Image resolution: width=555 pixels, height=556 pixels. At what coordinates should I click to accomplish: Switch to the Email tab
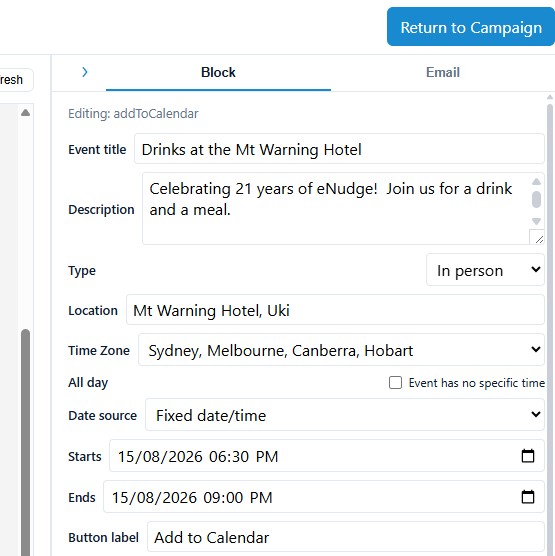[443, 72]
